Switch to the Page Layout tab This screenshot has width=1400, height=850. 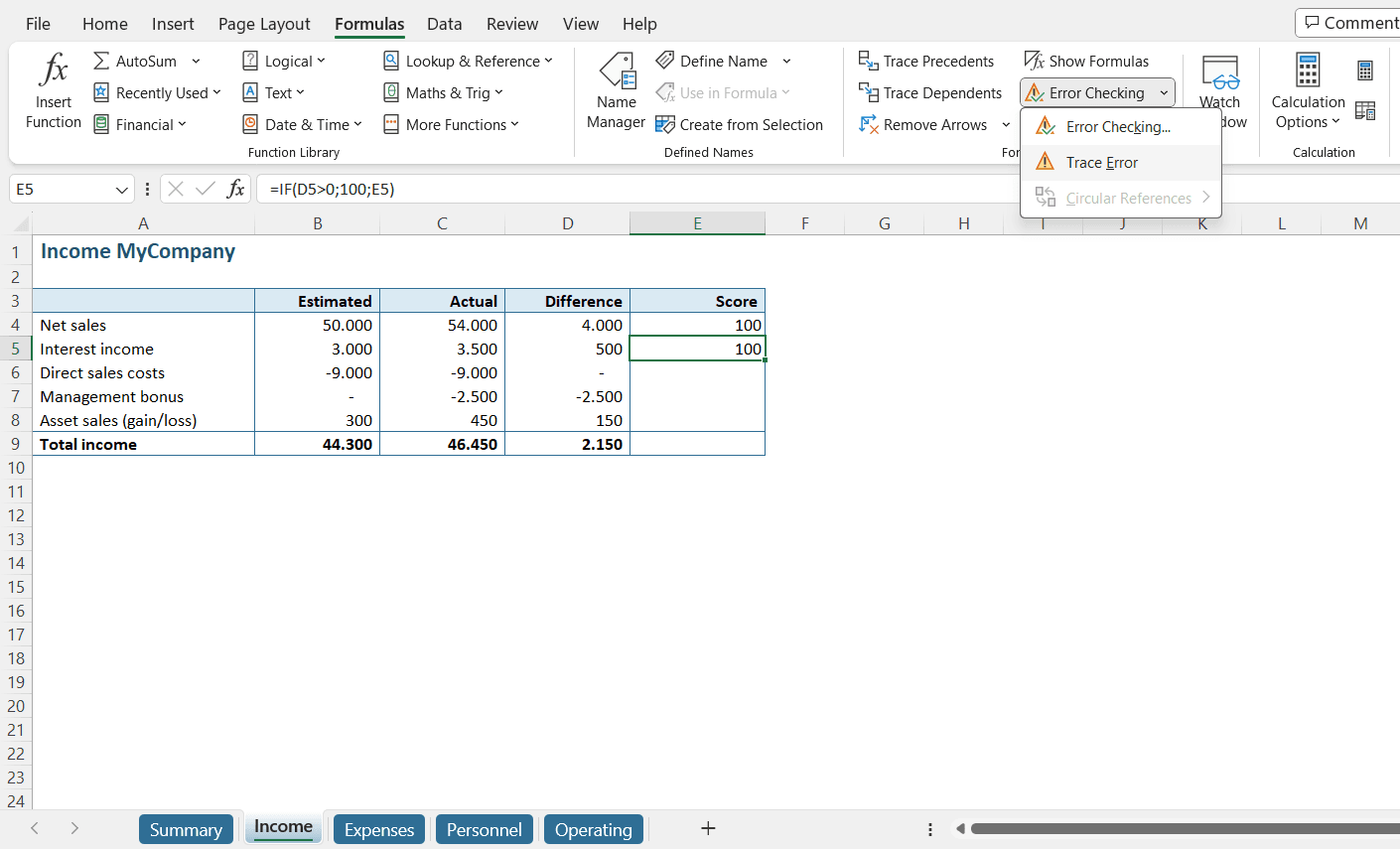[264, 24]
